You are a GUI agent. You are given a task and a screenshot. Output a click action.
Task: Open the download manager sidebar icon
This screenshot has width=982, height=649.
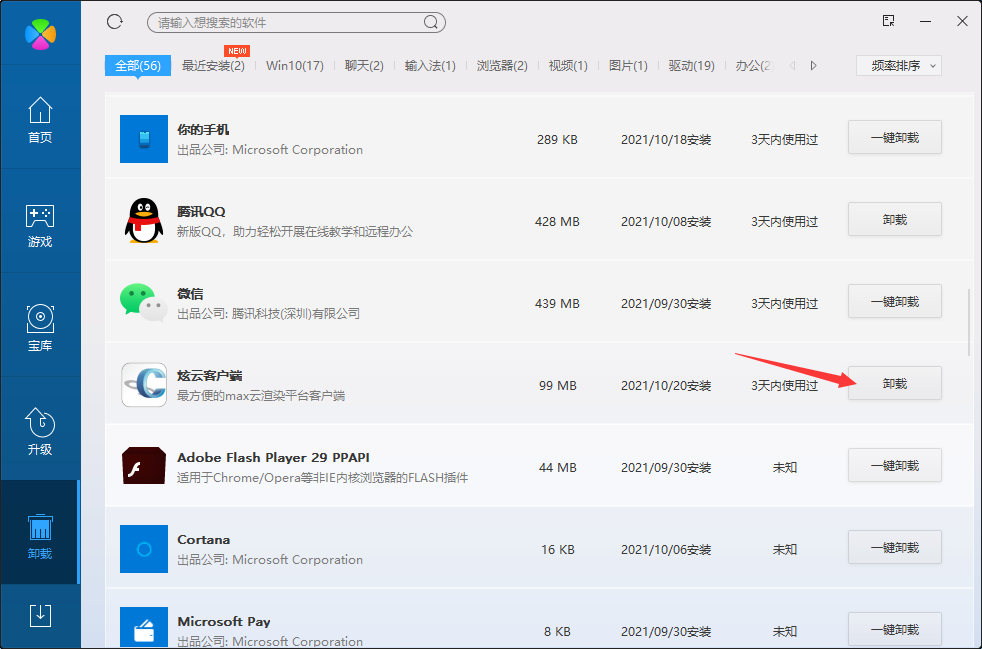pyautogui.click(x=40, y=615)
